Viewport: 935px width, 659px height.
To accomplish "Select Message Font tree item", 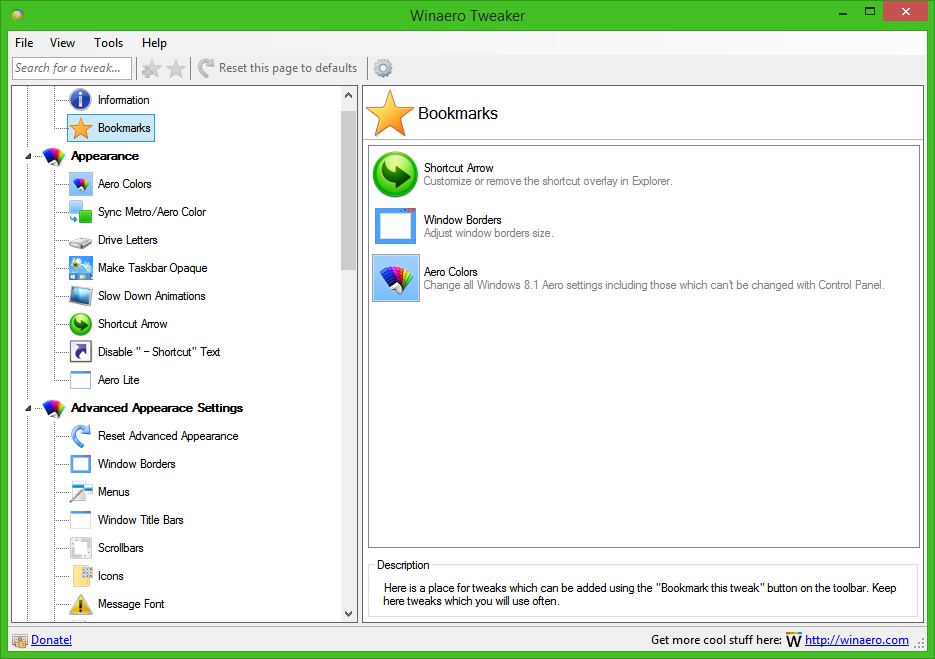I will pyautogui.click(x=131, y=605).
